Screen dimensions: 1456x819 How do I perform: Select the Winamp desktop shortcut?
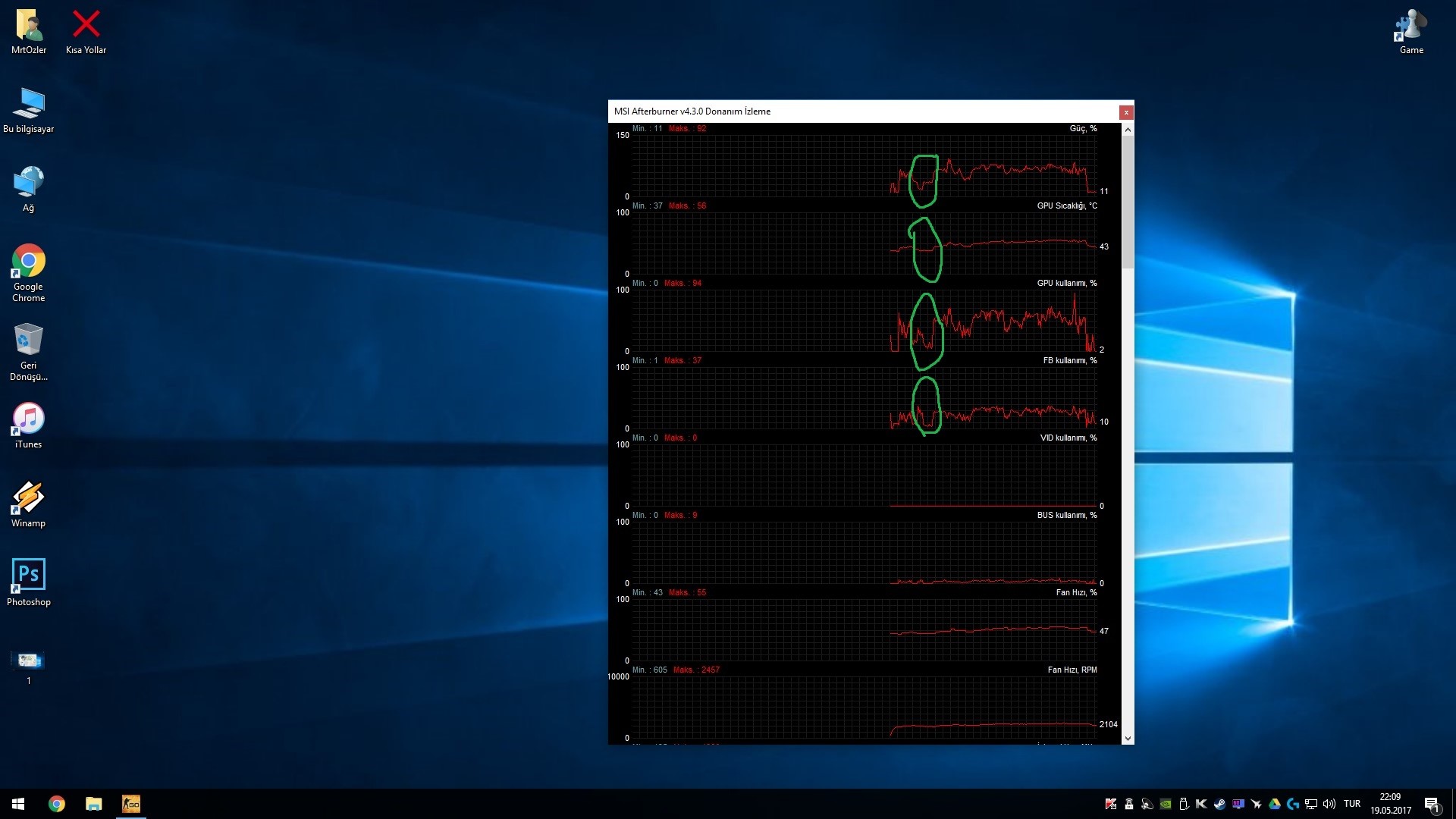(x=29, y=505)
